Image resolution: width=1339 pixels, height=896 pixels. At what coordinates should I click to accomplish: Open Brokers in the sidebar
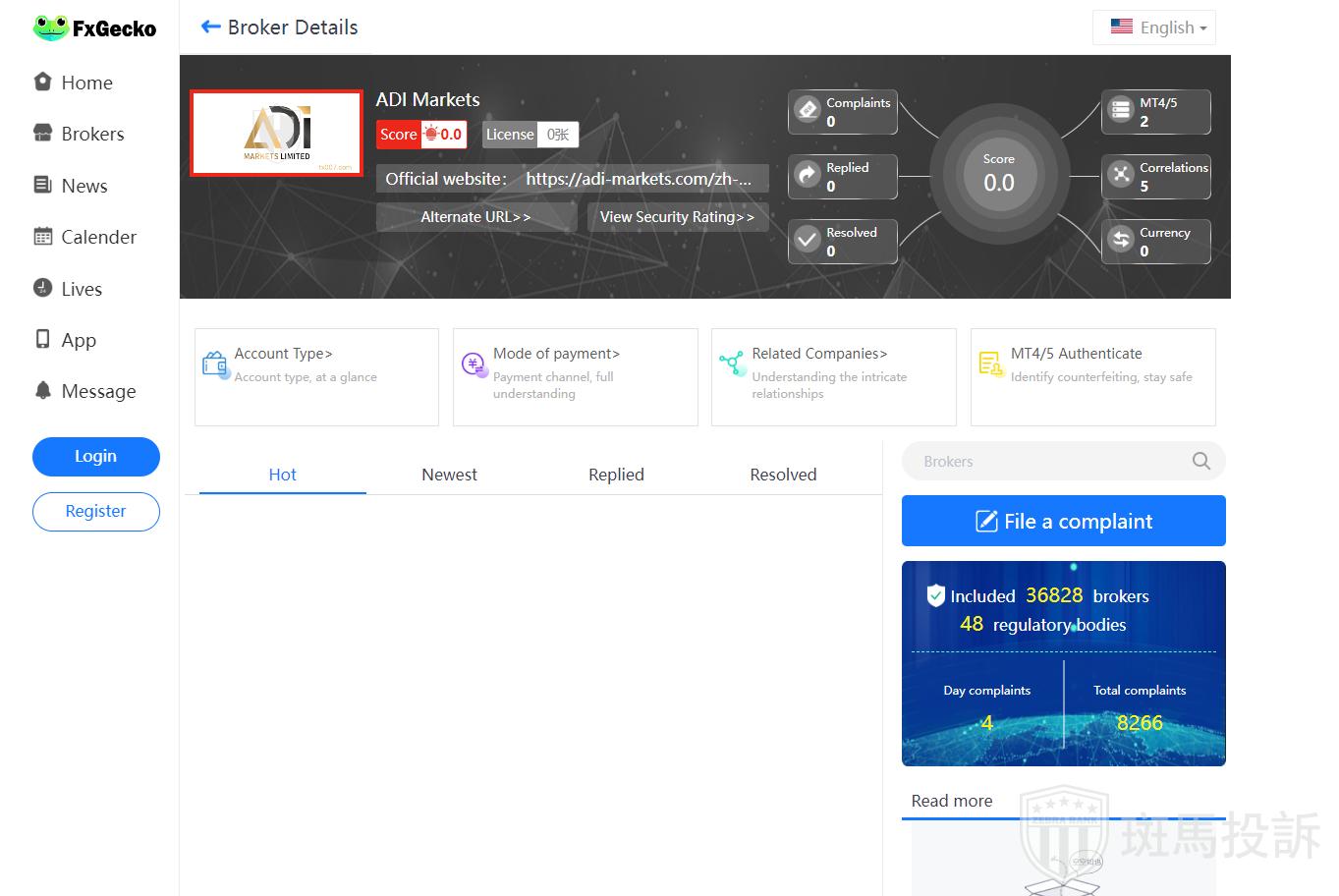click(x=92, y=135)
